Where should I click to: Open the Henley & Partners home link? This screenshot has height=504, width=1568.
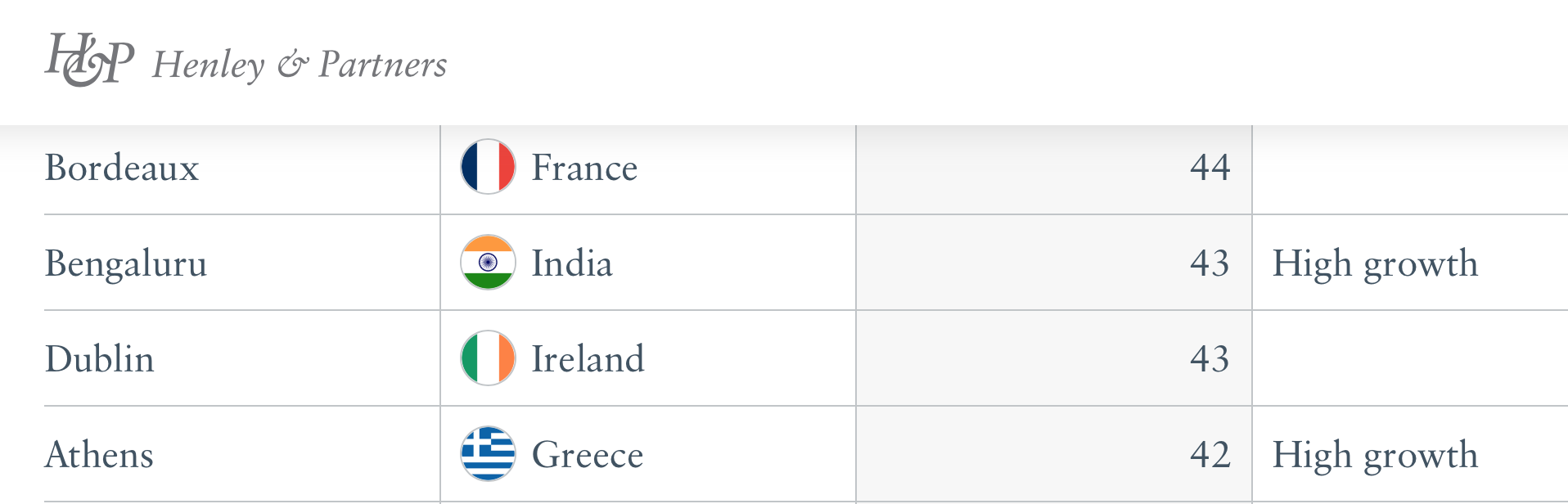(300, 65)
